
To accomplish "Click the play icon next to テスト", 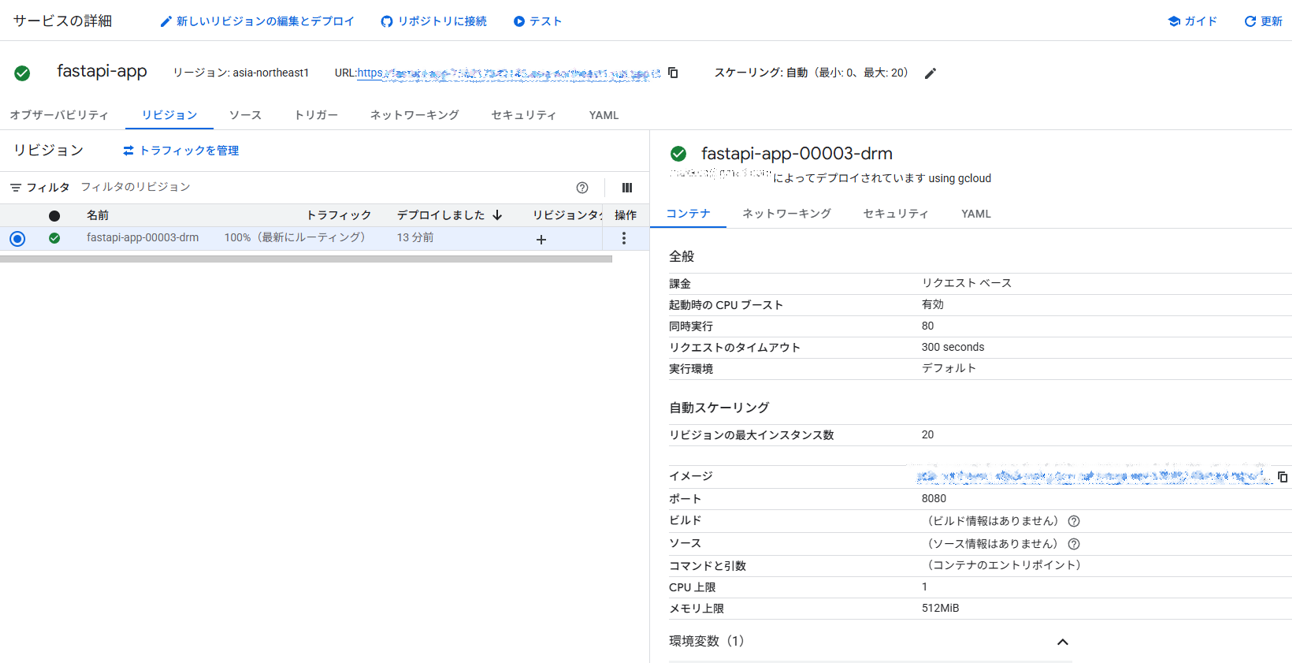I will [519, 21].
